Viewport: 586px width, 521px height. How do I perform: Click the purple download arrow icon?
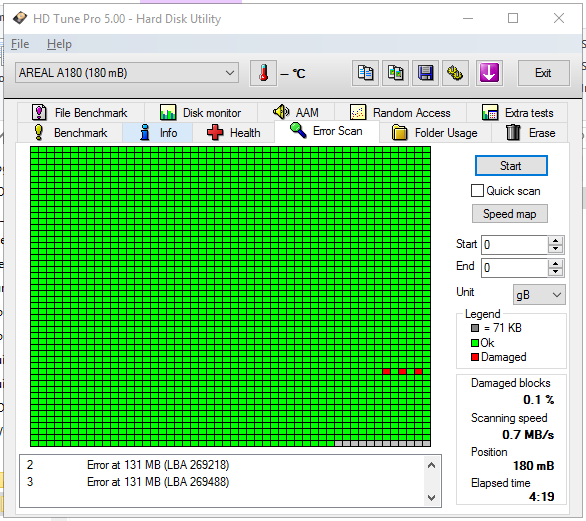(x=489, y=73)
